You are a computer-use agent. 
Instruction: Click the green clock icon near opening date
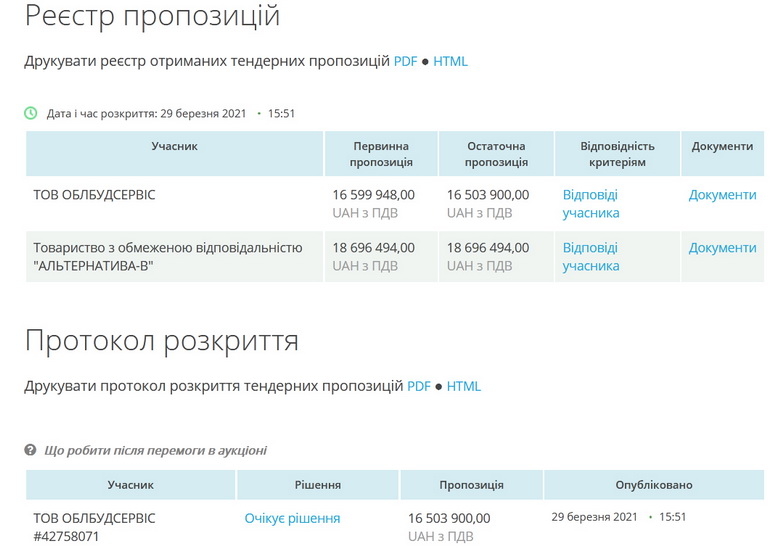[x=31, y=113]
